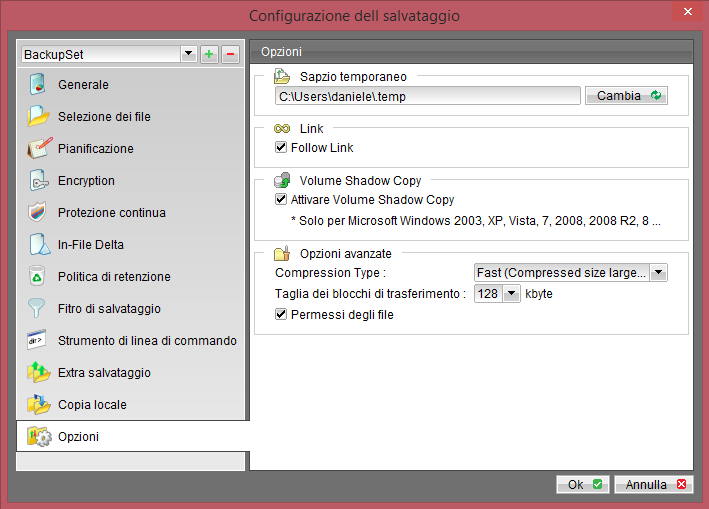Open the Compression Type dropdown
Image resolution: width=709 pixels, height=509 pixels.
pos(658,273)
